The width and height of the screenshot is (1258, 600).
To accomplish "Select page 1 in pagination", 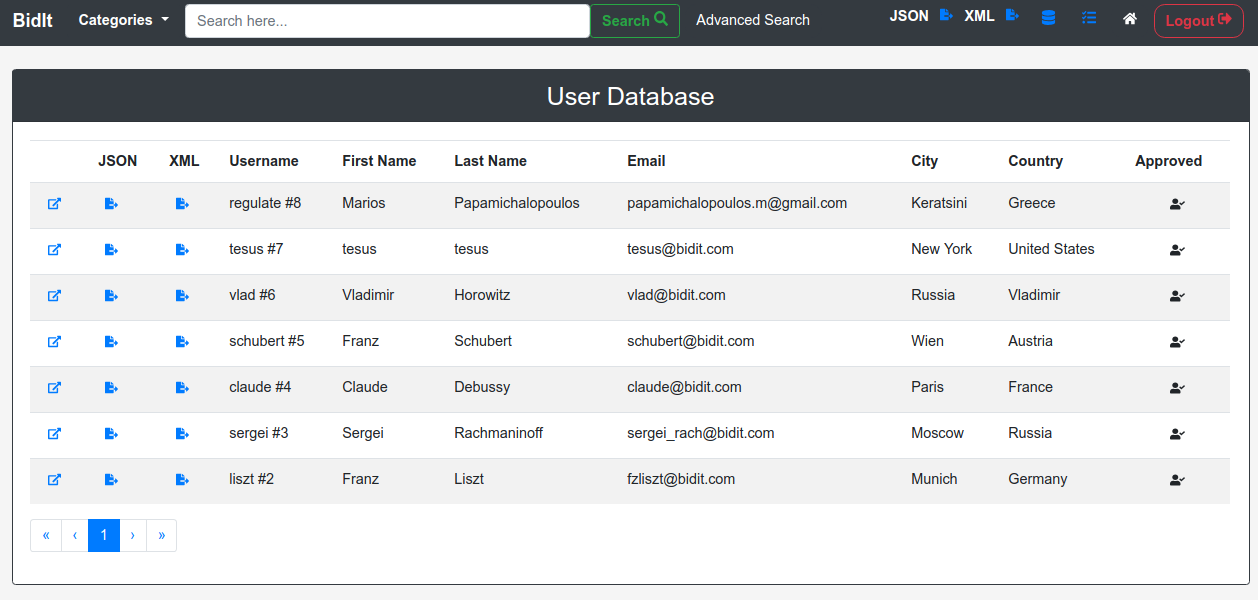I will click(x=104, y=535).
